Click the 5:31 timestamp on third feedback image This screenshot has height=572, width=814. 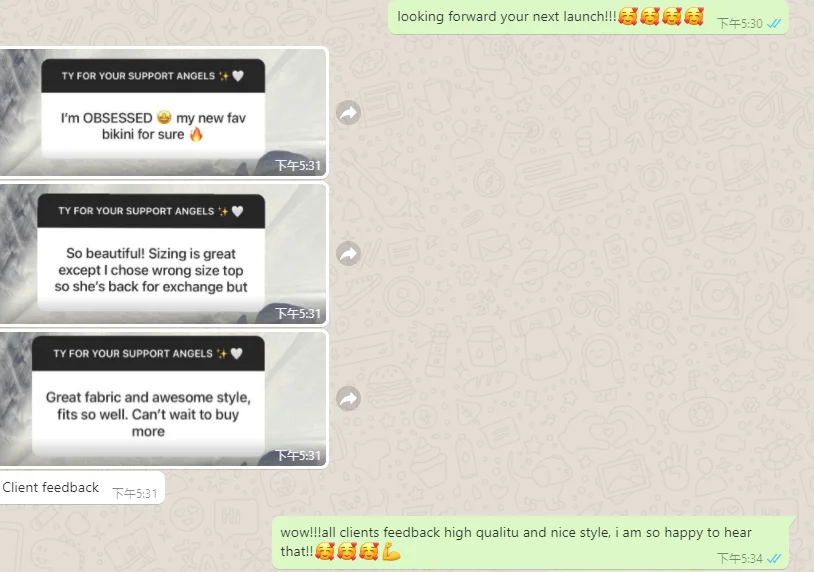point(297,455)
